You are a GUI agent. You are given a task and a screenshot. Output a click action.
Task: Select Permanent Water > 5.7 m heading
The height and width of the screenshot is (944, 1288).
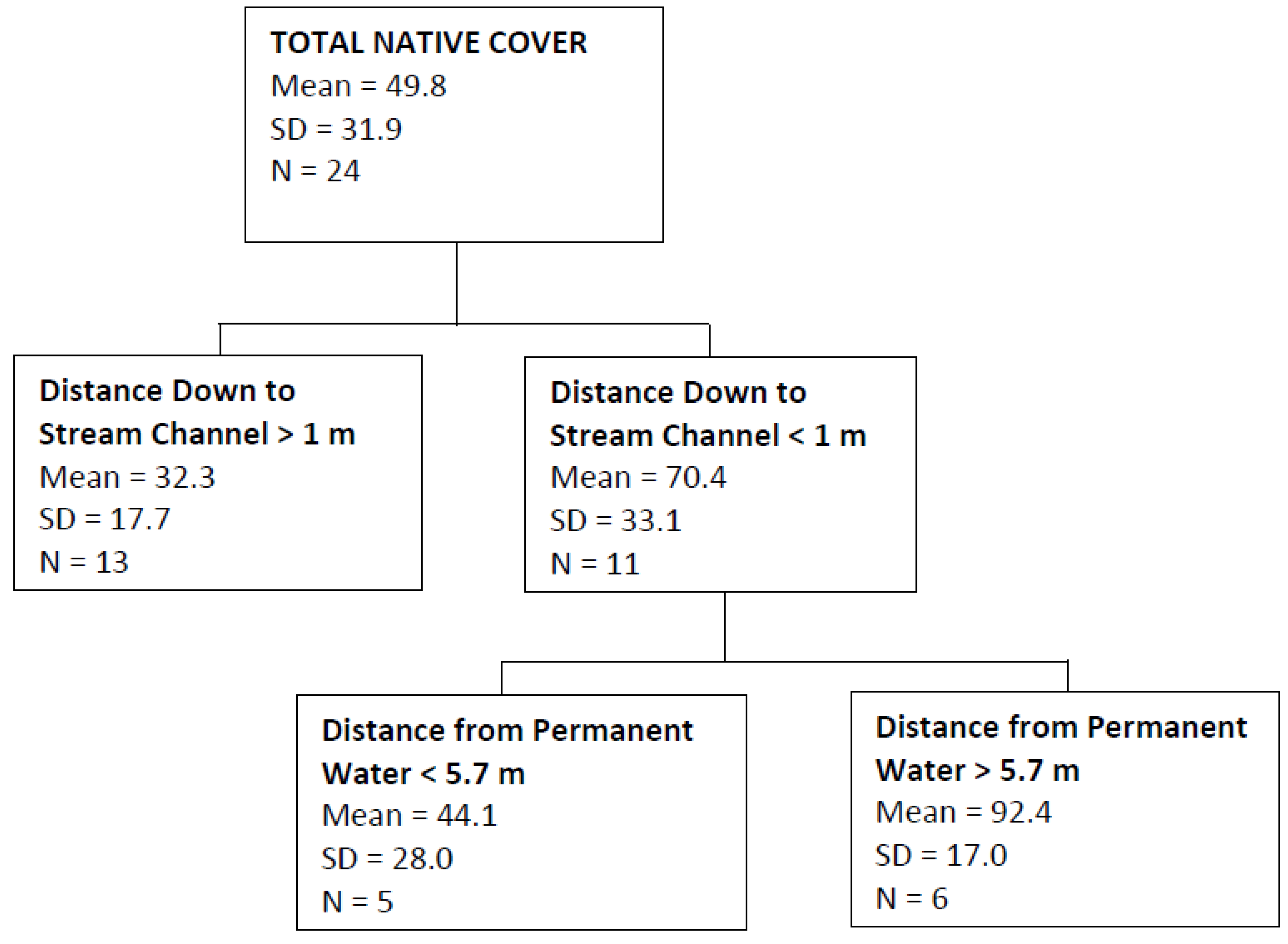[1061, 748]
